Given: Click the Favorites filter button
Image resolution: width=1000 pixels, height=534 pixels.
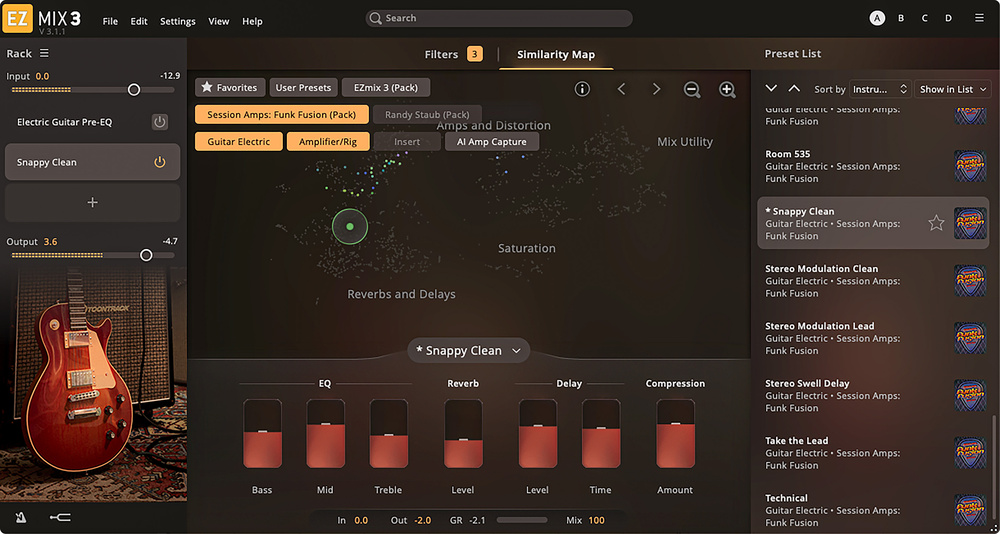Looking at the screenshot, I should pos(229,88).
